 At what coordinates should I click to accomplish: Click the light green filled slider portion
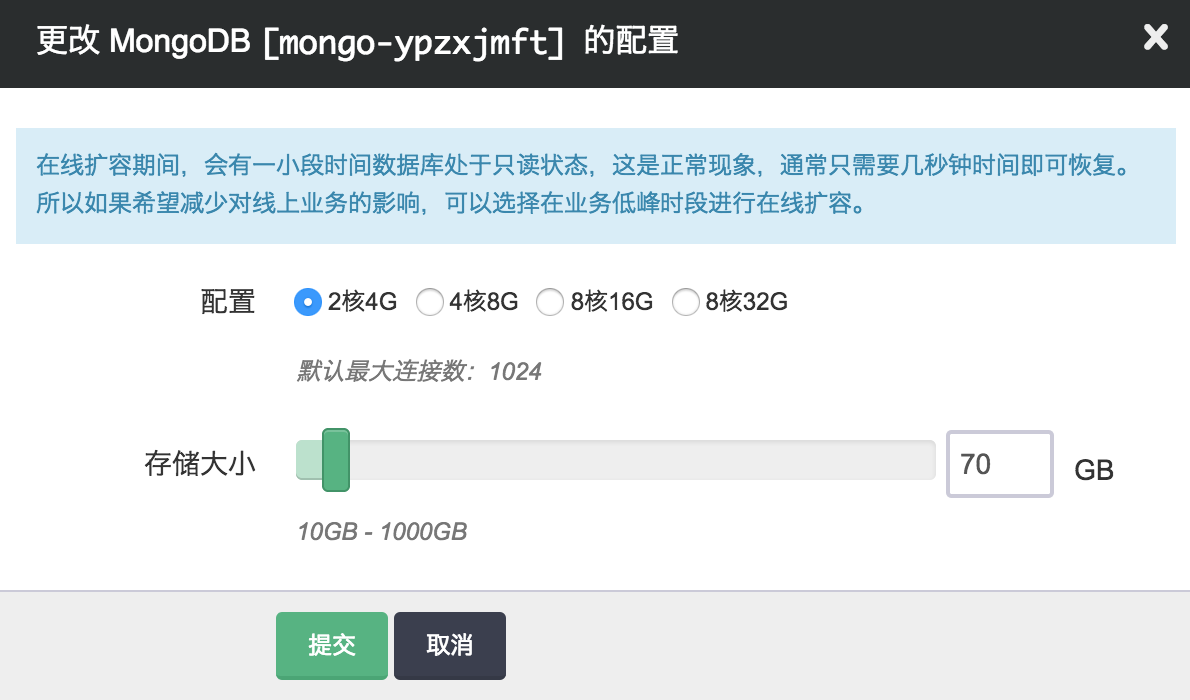(309, 460)
